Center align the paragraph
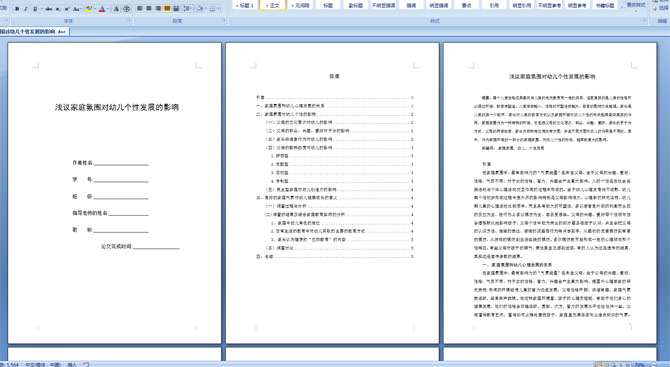Screen dimensions: 670x367 tap(149, 9)
